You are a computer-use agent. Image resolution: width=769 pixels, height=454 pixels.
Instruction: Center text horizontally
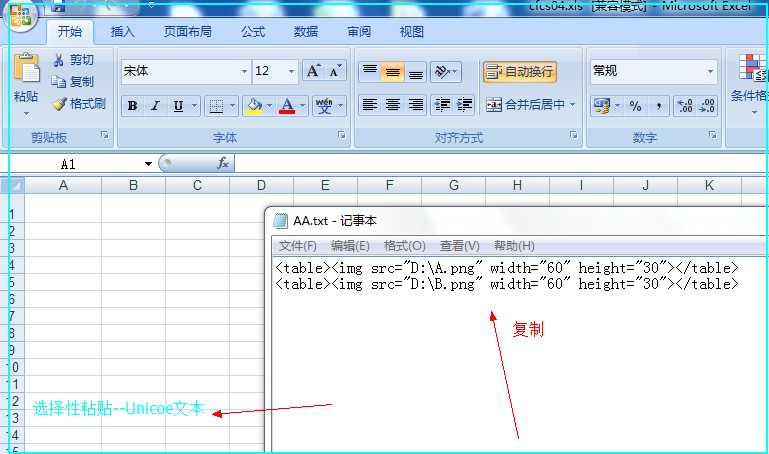[392, 104]
